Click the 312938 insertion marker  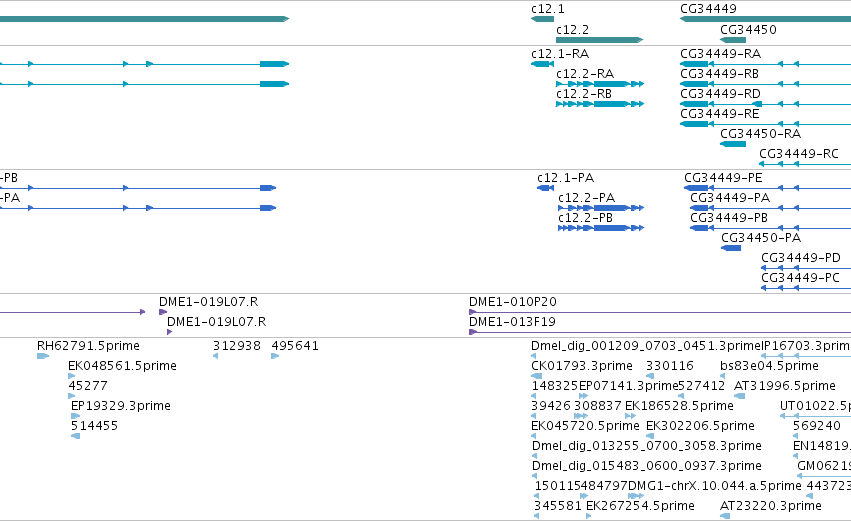(x=215, y=356)
